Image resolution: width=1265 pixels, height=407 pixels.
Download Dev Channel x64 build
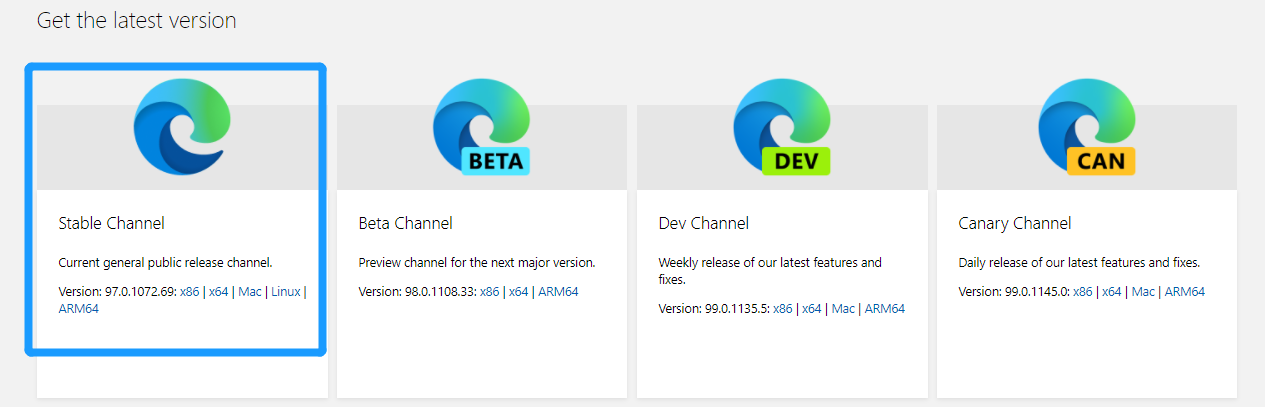coord(812,309)
